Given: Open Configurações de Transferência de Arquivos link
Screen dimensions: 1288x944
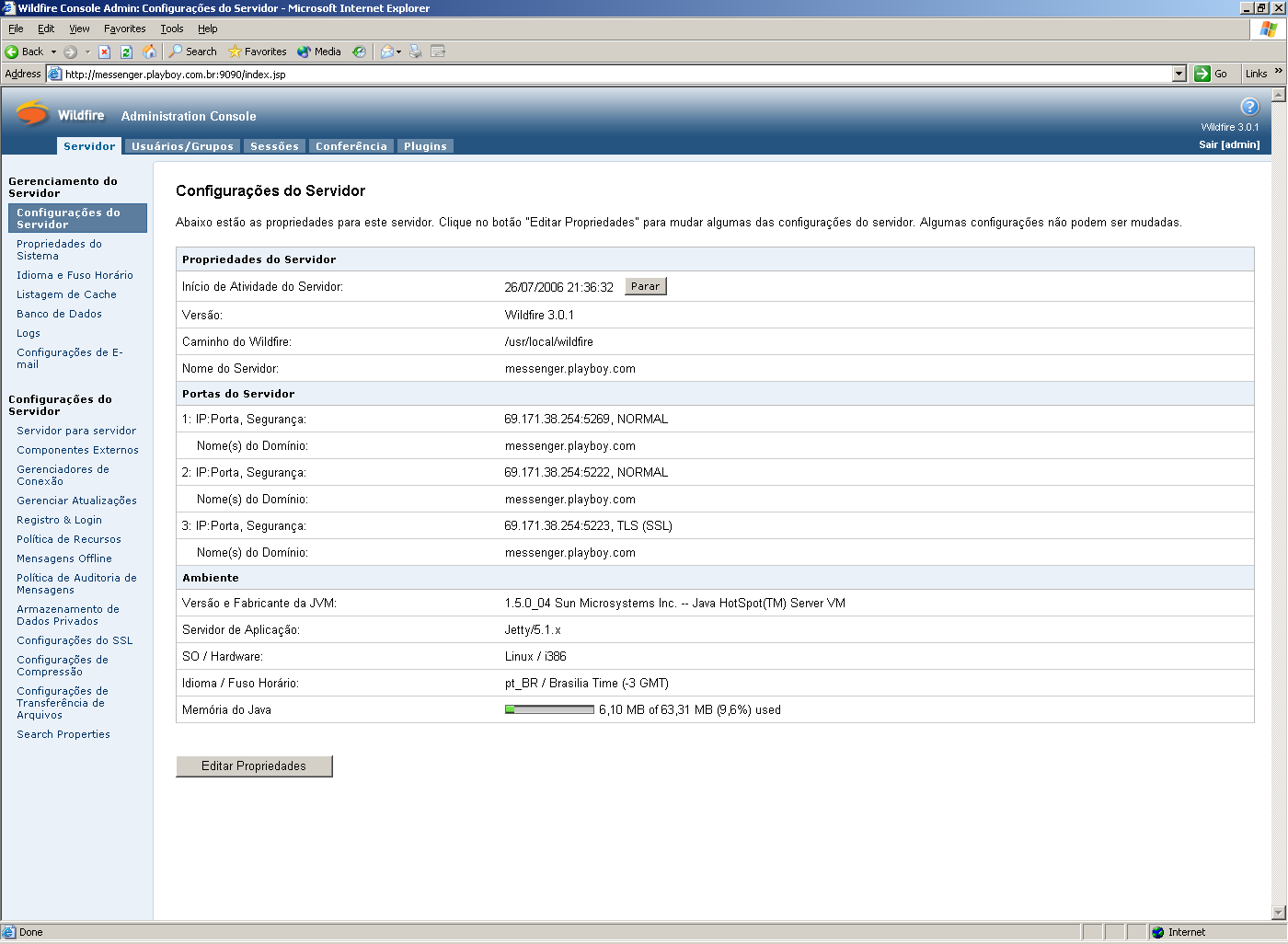Looking at the screenshot, I should coord(63,703).
